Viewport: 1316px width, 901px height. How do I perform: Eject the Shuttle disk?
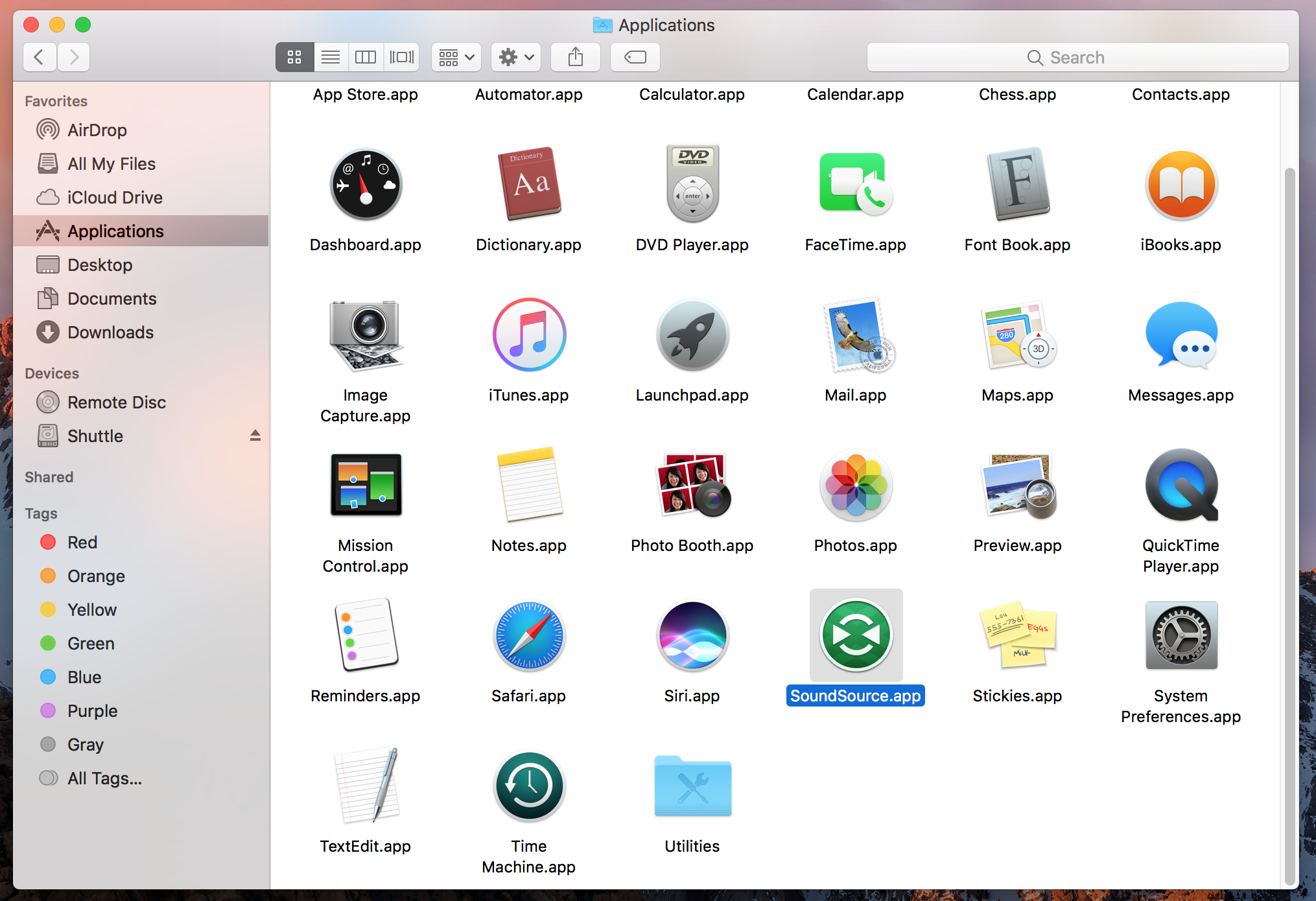(255, 436)
